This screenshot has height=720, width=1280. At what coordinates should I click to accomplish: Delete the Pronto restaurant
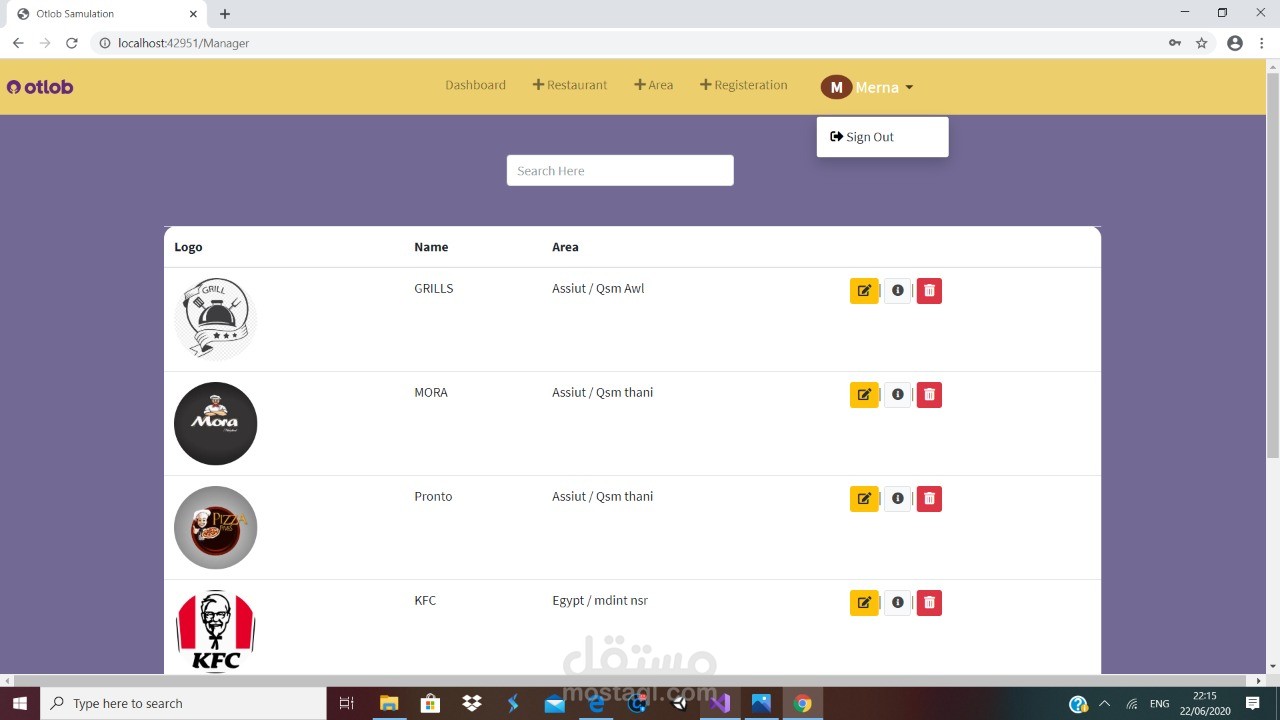pos(929,499)
